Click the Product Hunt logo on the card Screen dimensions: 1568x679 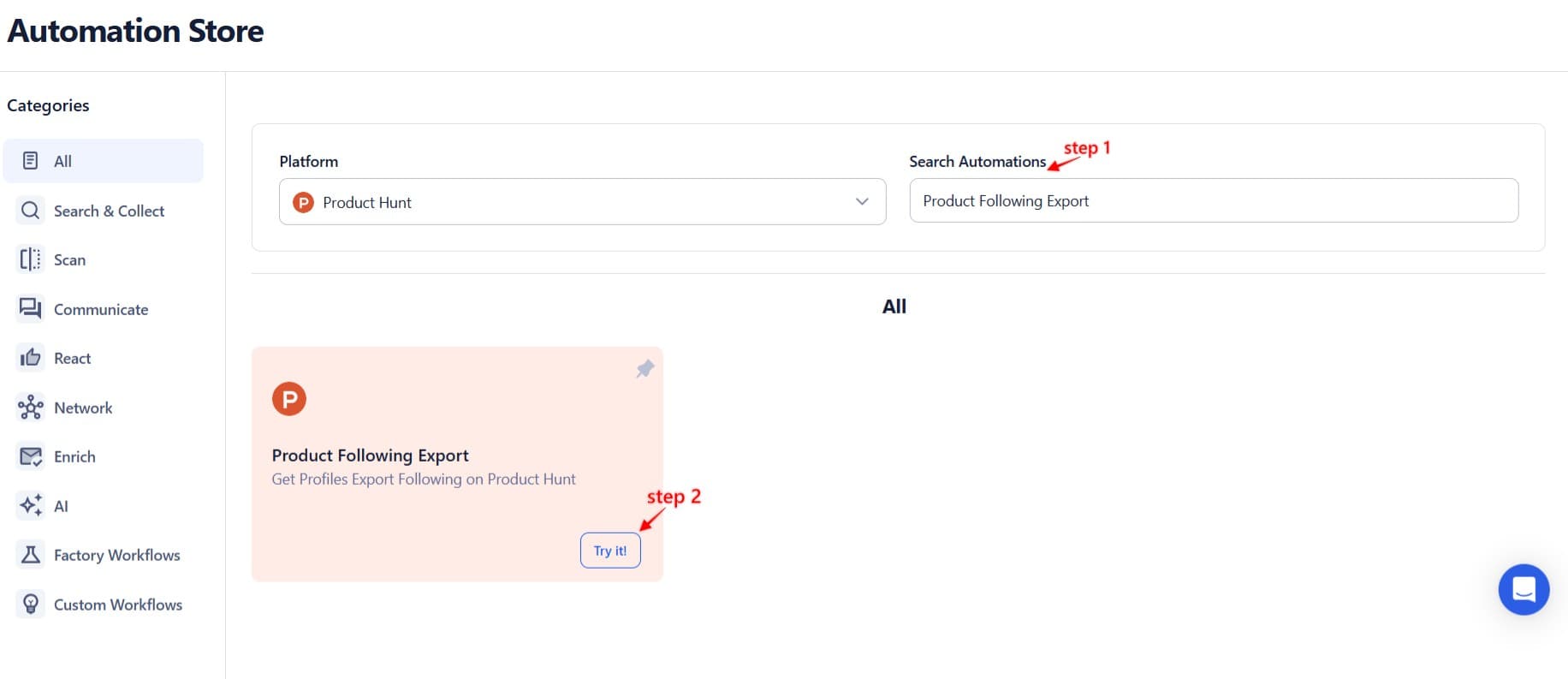pos(289,397)
